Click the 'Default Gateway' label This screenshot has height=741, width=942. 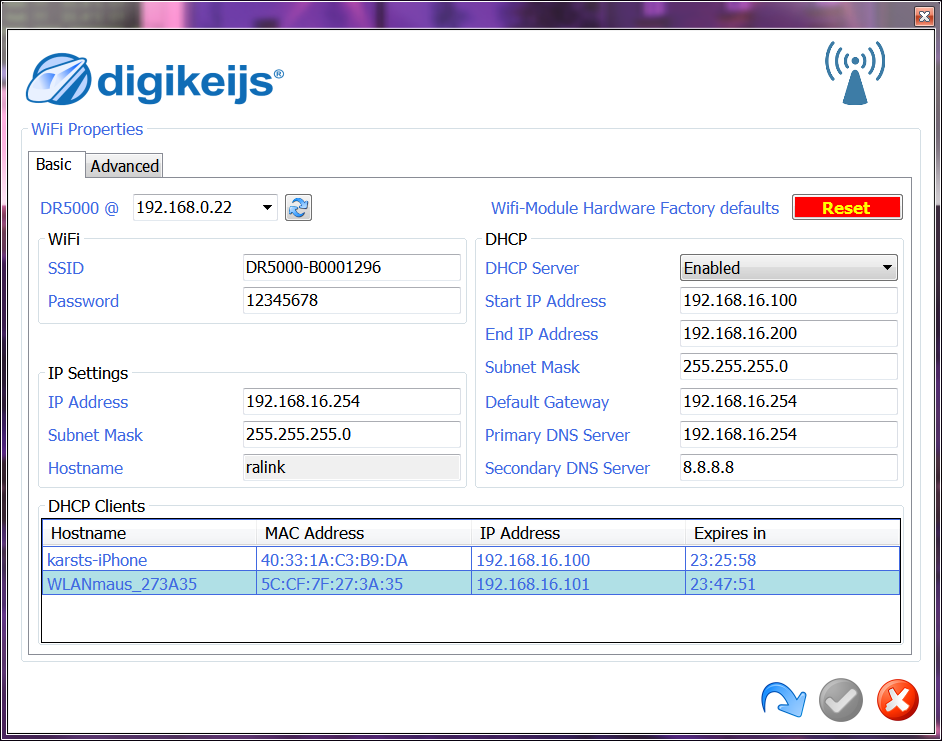547,402
